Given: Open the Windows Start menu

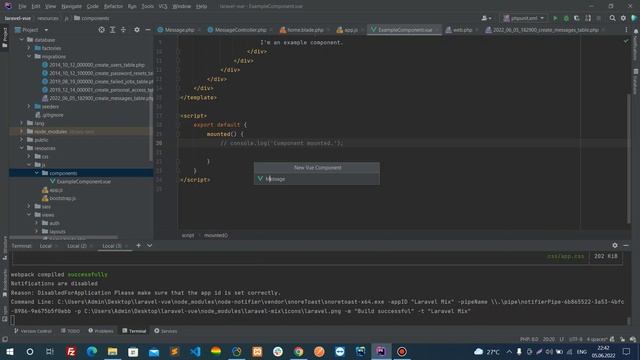Looking at the screenshot, I should (x=9, y=351).
